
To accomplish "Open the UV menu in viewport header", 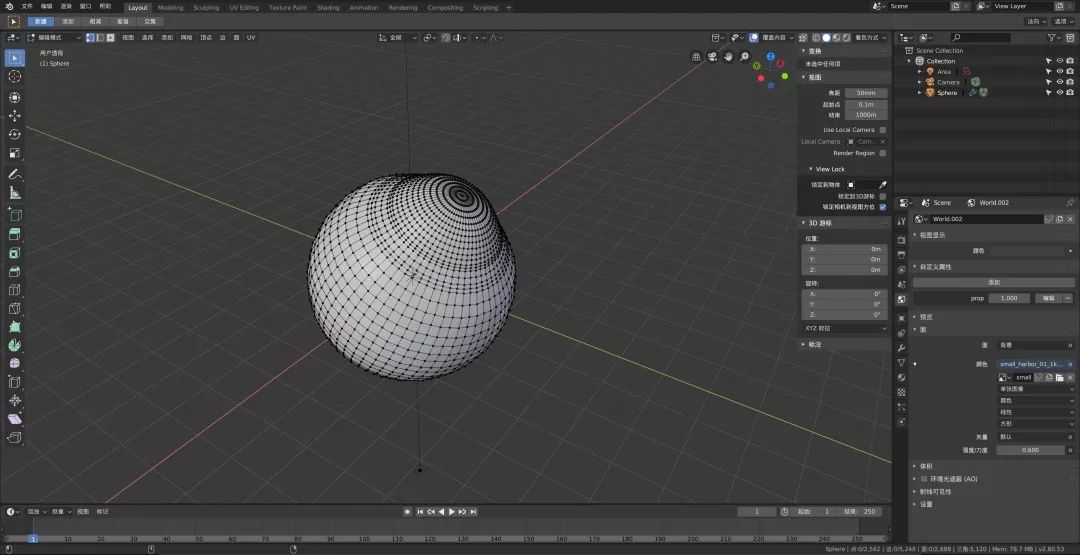I will pyautogui.click(x=251, y=37).
